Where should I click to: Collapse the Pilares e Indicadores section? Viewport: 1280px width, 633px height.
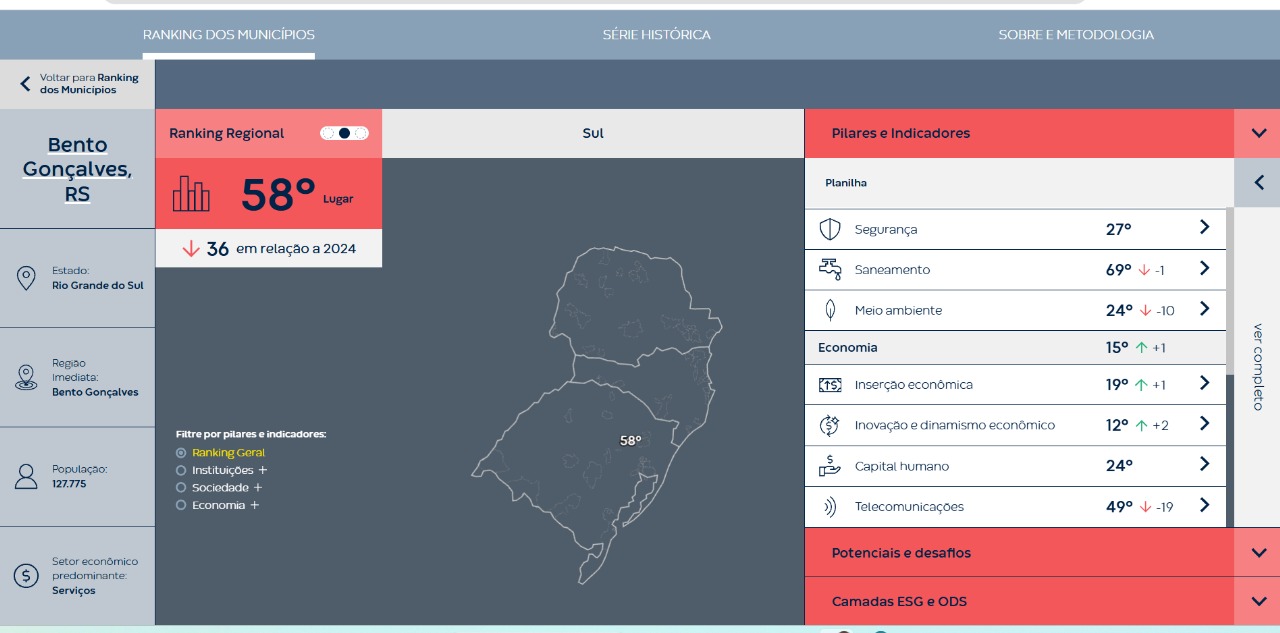[x=1258, y=133]
